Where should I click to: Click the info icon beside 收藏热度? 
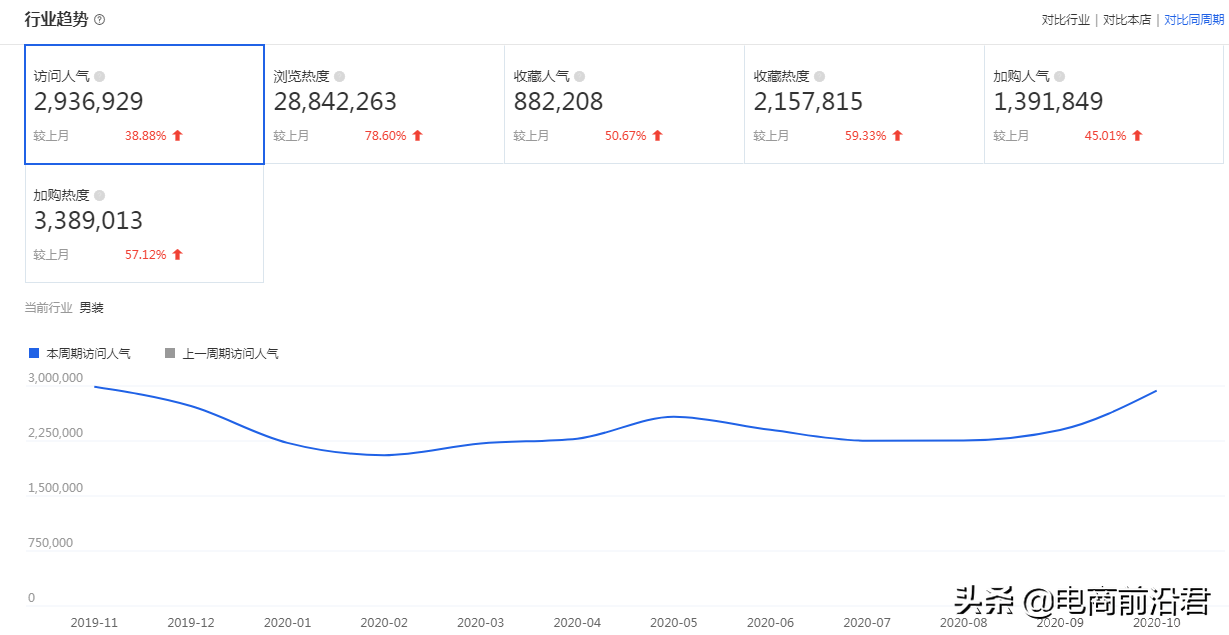tap(818, 75)
